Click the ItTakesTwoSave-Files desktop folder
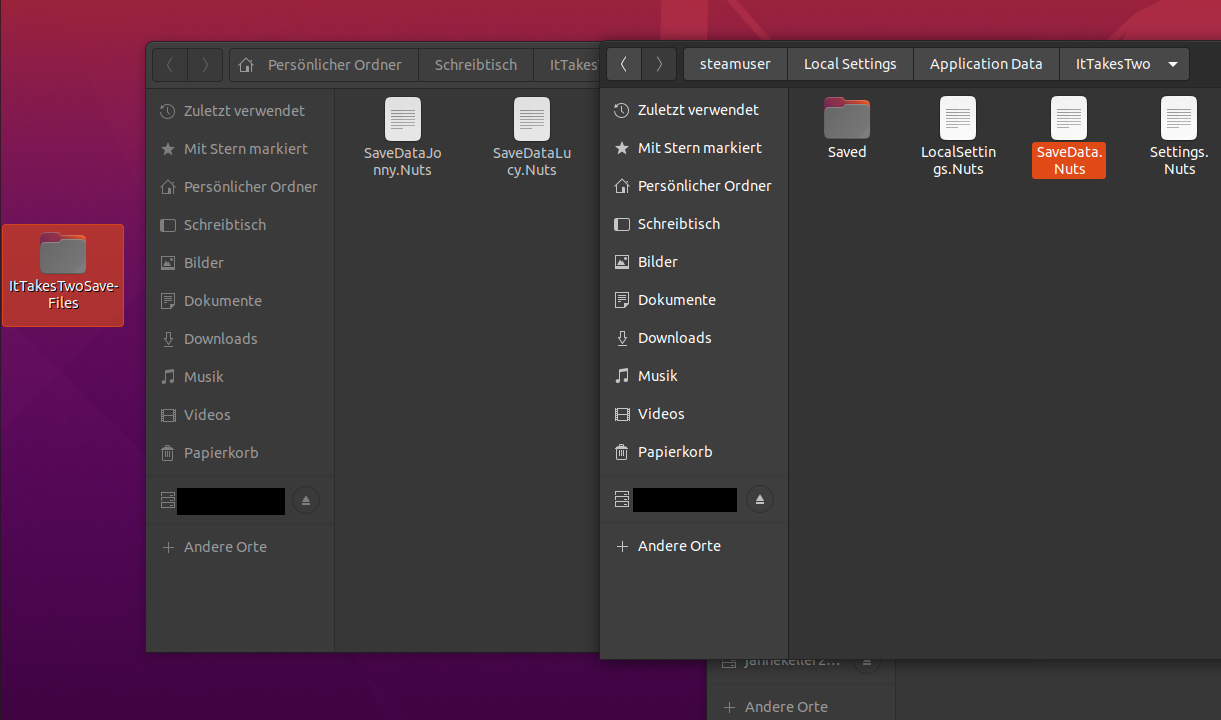This screenshot has width=1221, height=720. pyautogui.click(x=63, y=275)
